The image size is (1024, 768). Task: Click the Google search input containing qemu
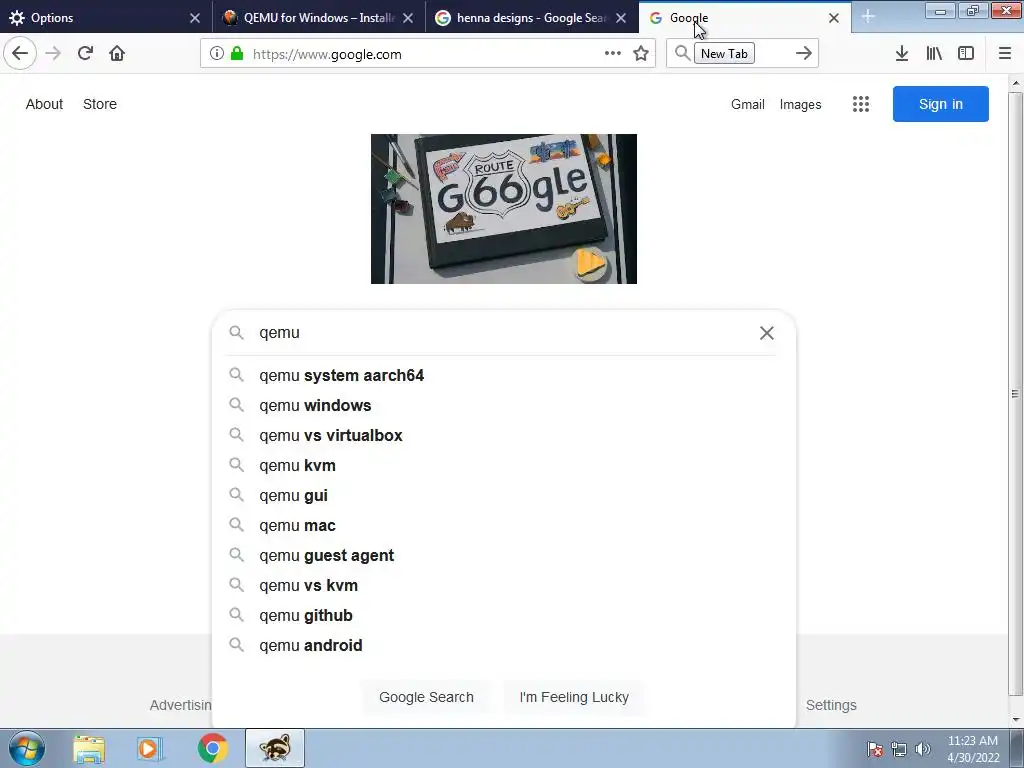point(503,333)
